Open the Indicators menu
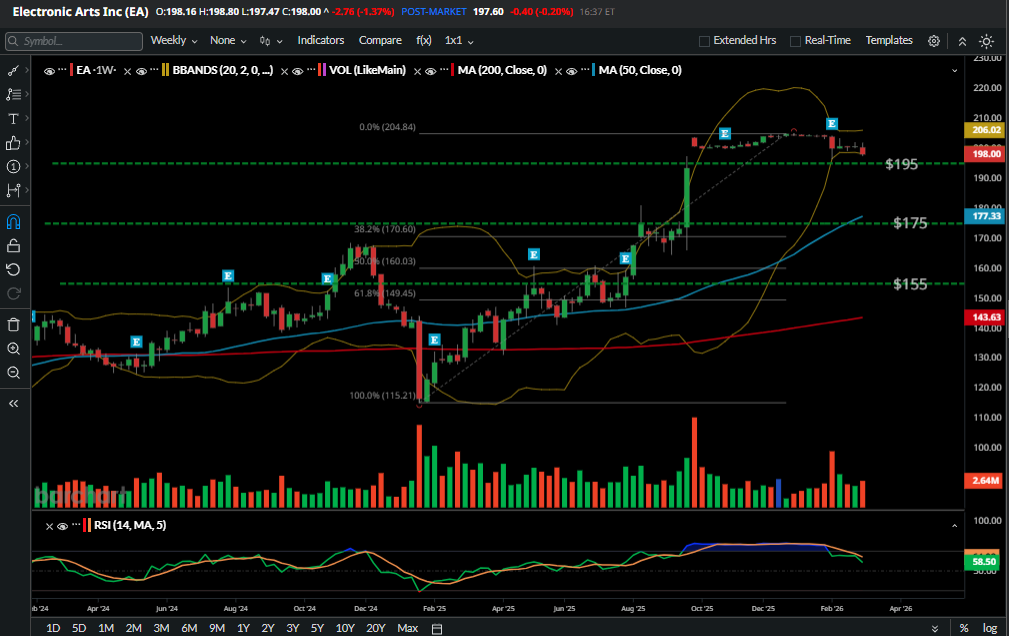The image size is (1009, 636). click(x=320, y=41)
